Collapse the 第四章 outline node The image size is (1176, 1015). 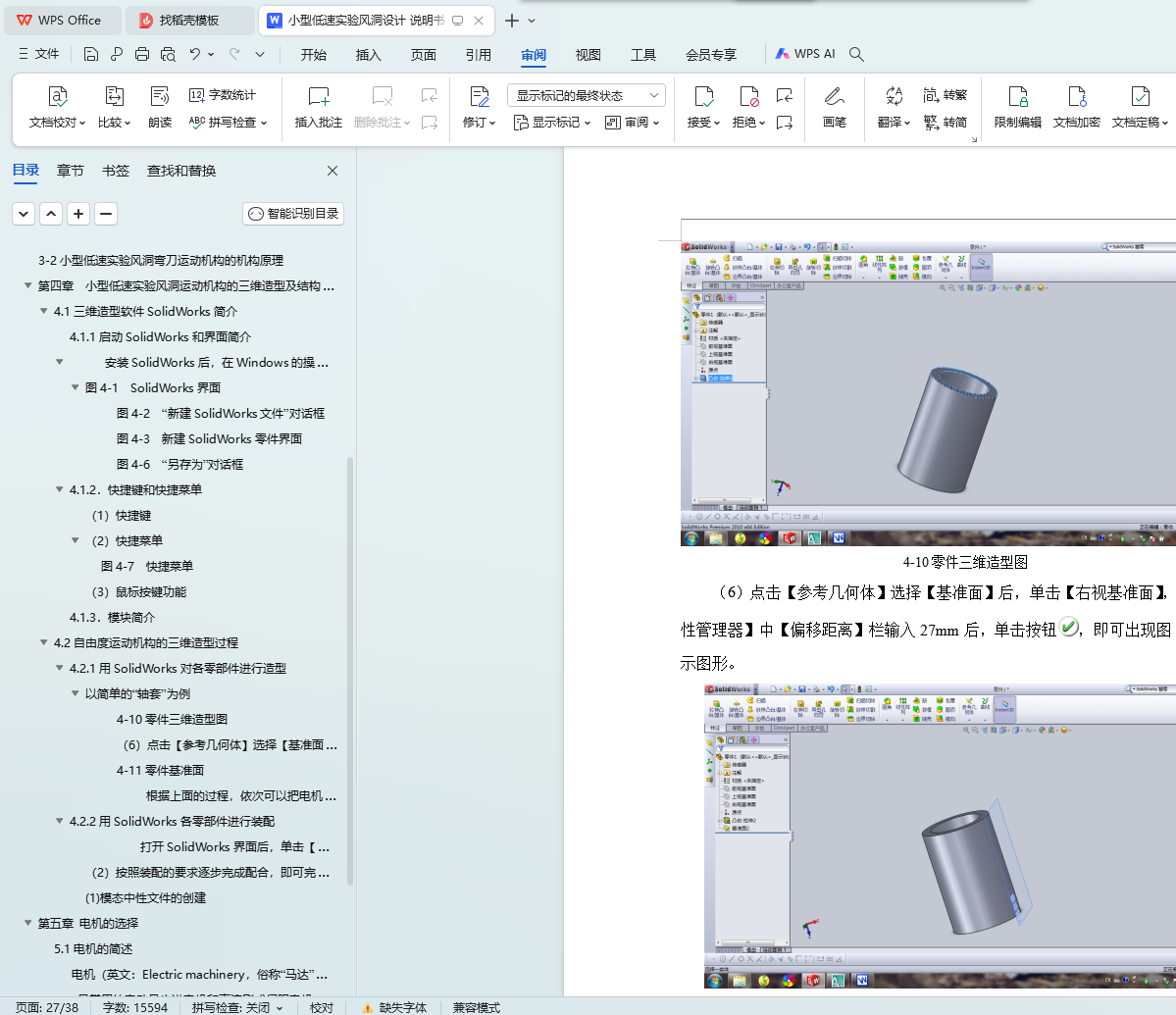(x=27, y=285)
